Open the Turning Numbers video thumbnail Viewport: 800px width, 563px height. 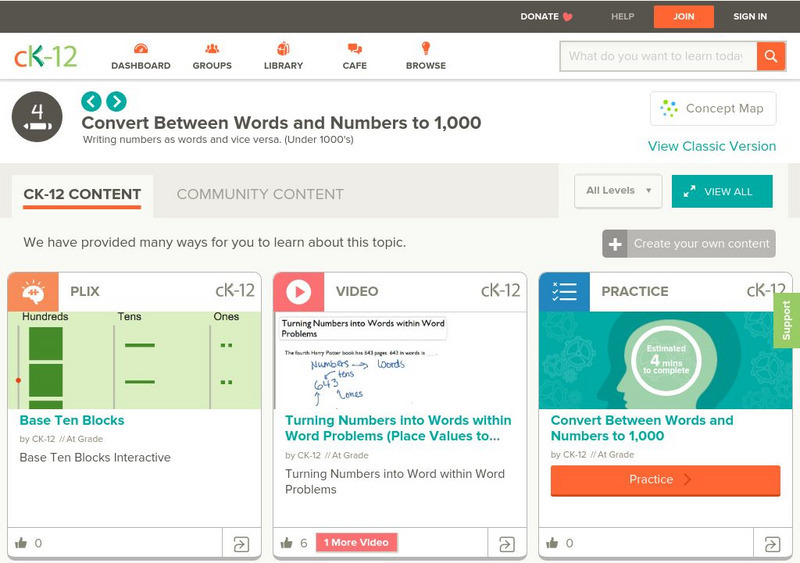coord(400,360)
